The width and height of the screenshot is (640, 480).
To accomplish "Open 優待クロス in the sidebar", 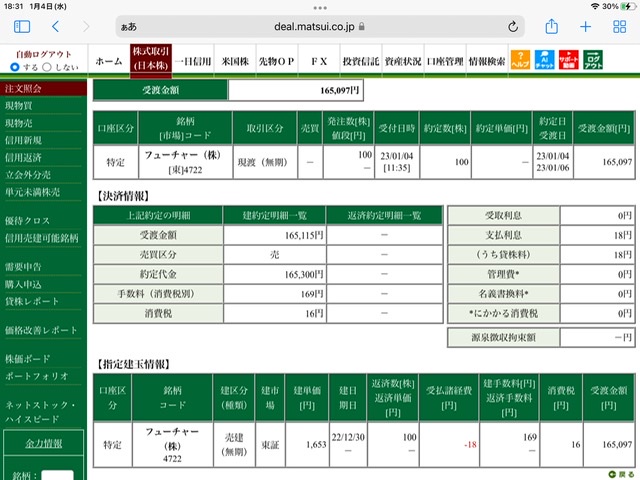I will pyautogui.click(x=27, y=221).
